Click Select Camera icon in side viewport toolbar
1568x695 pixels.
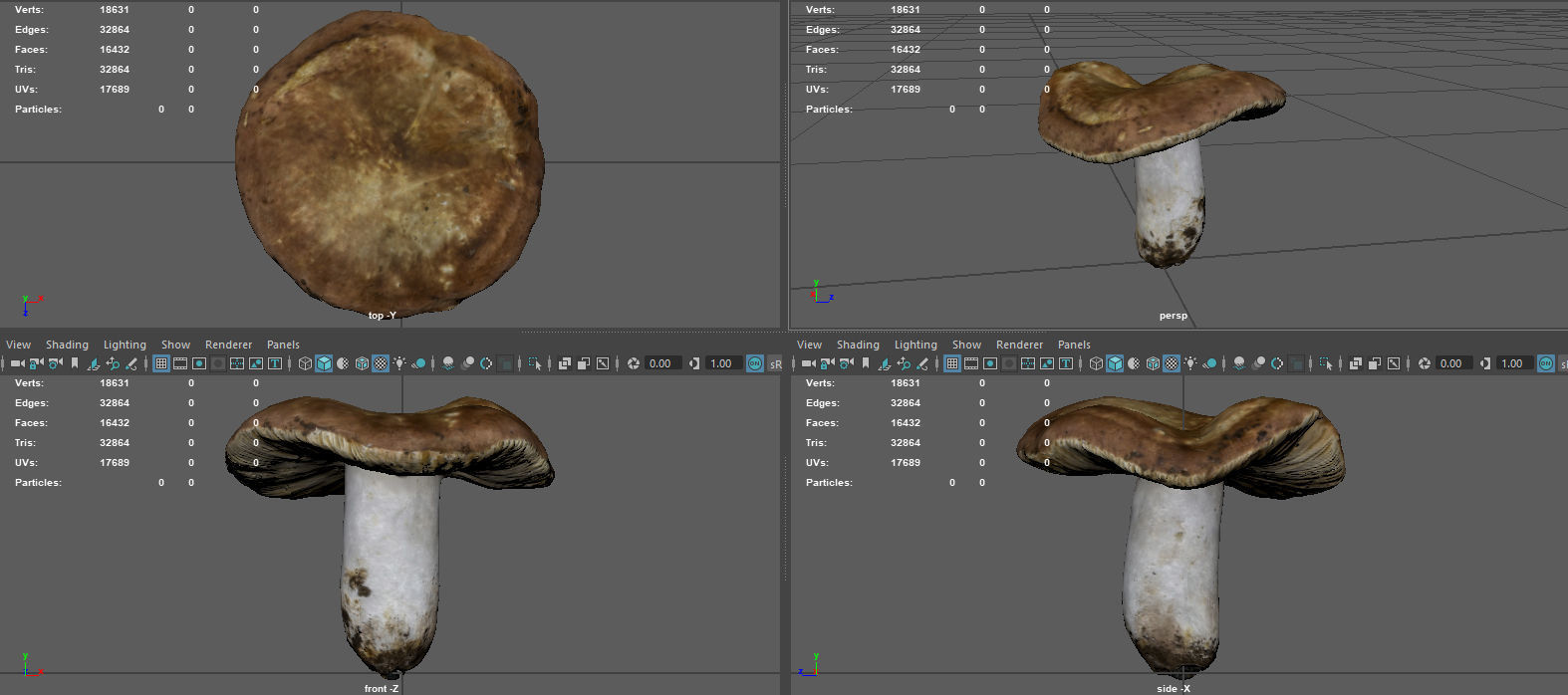pyautogui.click(x=809, y=363)
